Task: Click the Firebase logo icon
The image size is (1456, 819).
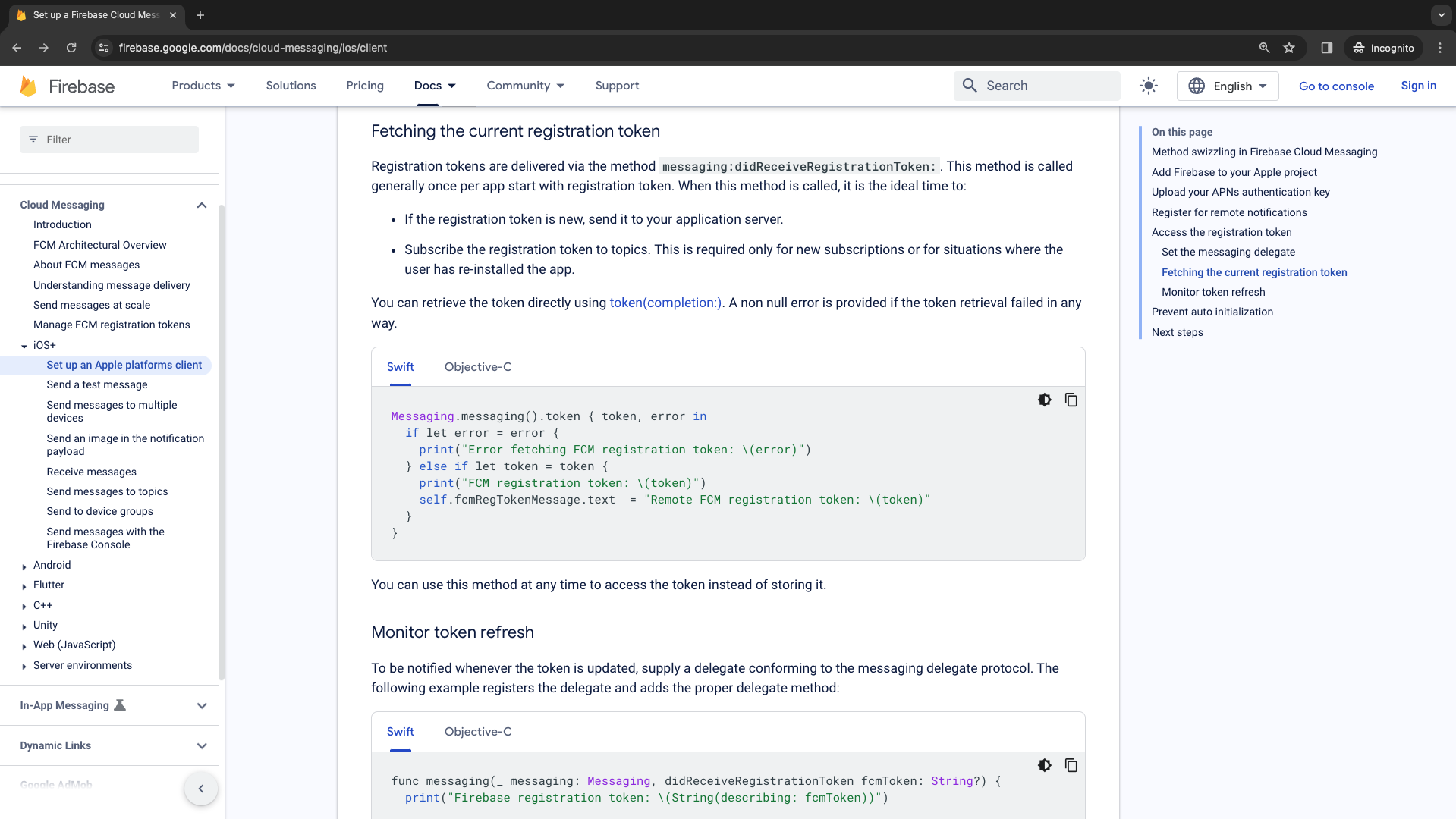Action: tap(28, 86)
